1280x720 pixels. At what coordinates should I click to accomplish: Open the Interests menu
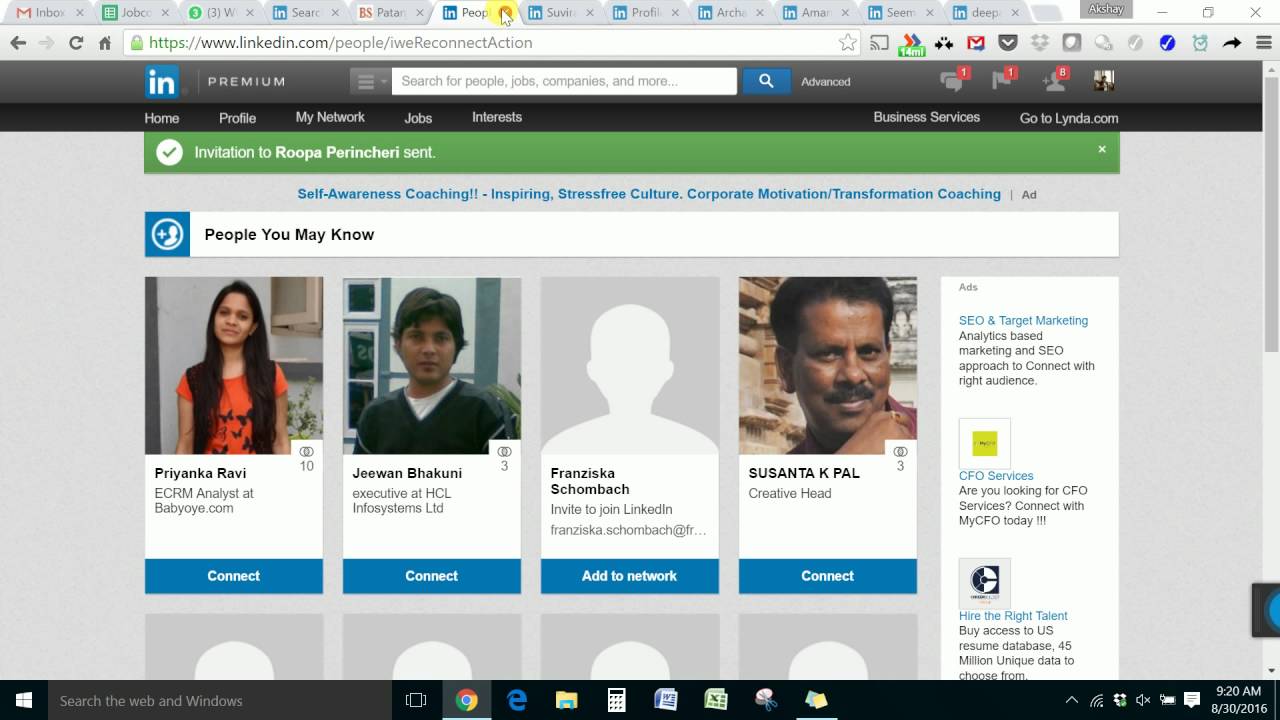[x=497, y=117]
